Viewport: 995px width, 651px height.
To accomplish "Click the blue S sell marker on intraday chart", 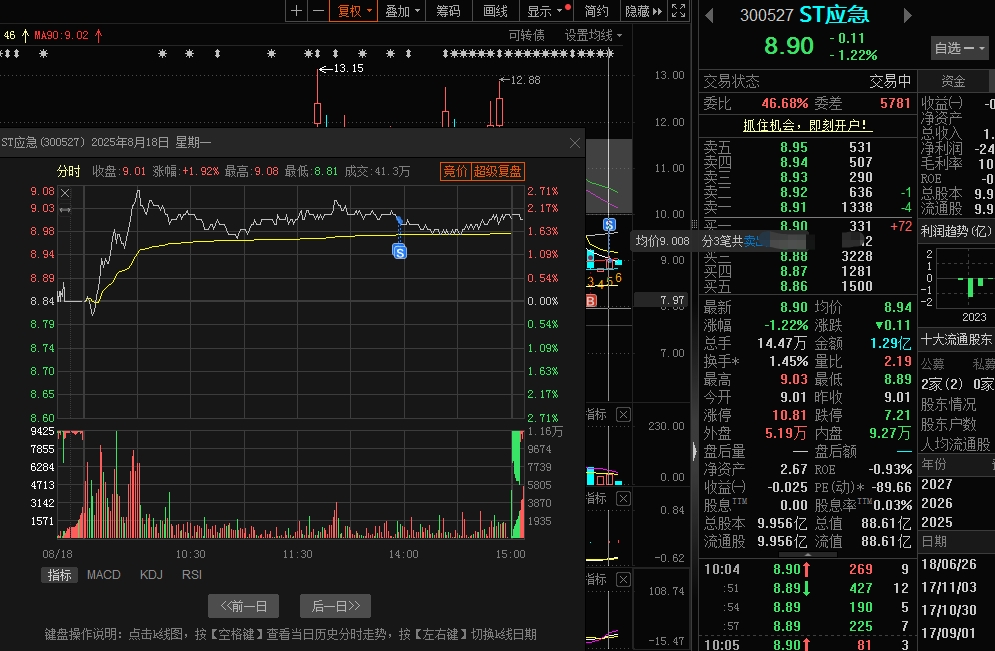I will click(x=399, y=253).
